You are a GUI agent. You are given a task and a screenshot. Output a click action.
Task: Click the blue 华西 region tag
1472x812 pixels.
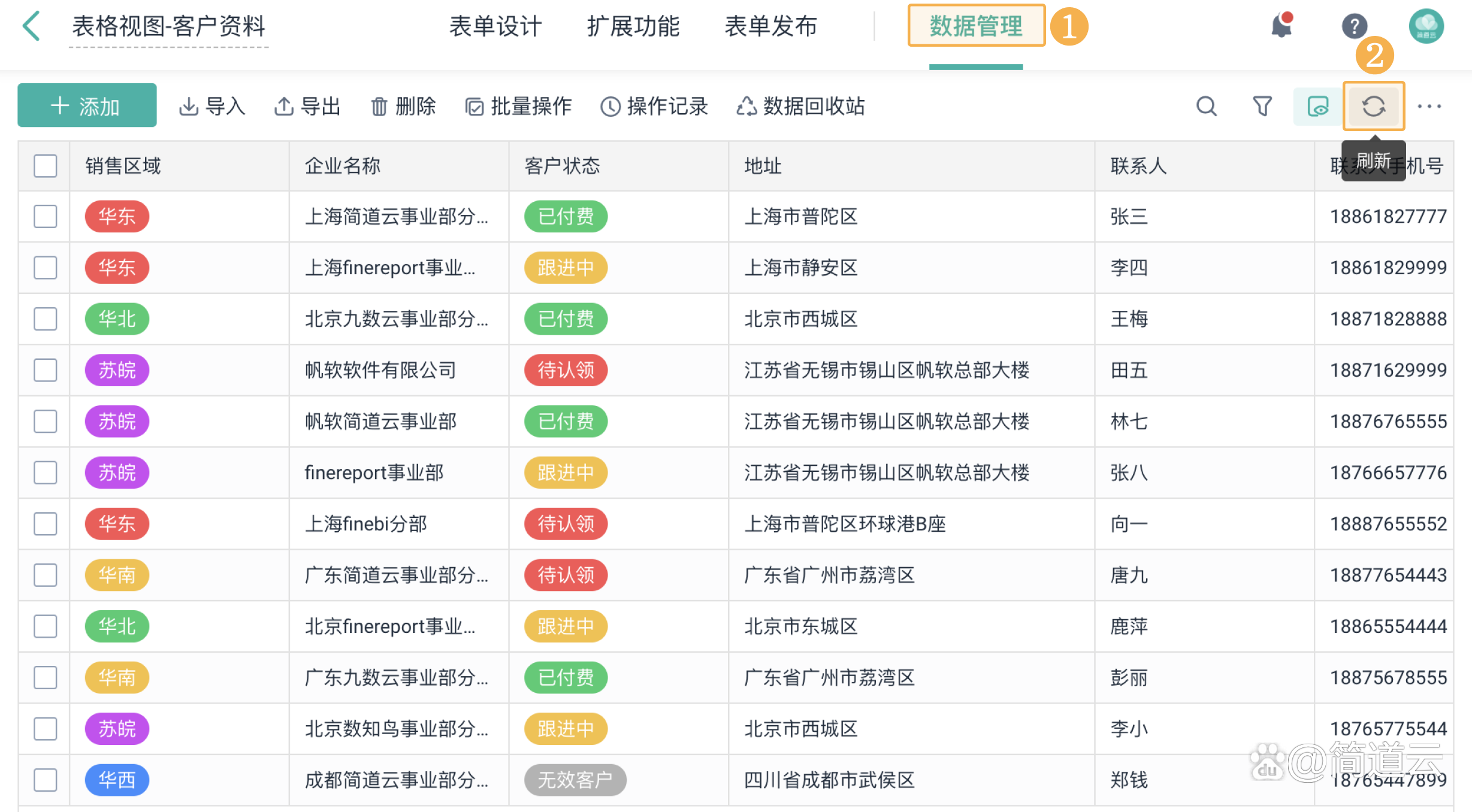pyautogui.click(x=117, y=780)
